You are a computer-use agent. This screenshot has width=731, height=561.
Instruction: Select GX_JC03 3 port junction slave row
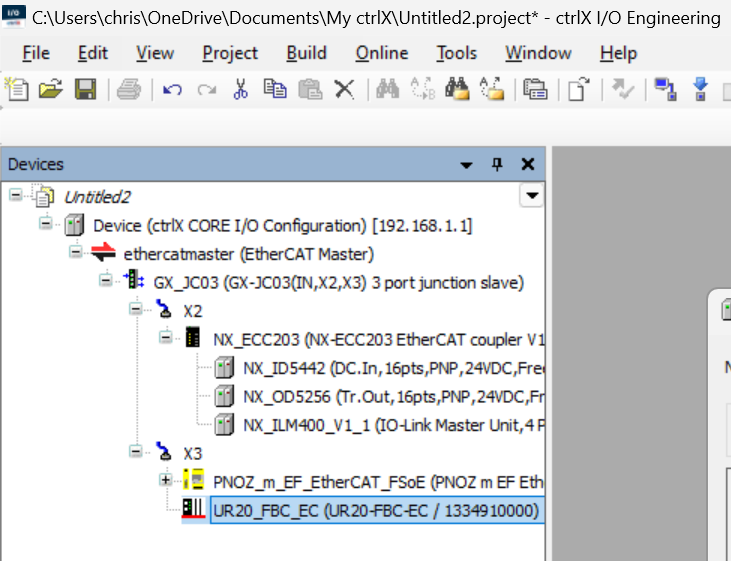coord(338,283)
